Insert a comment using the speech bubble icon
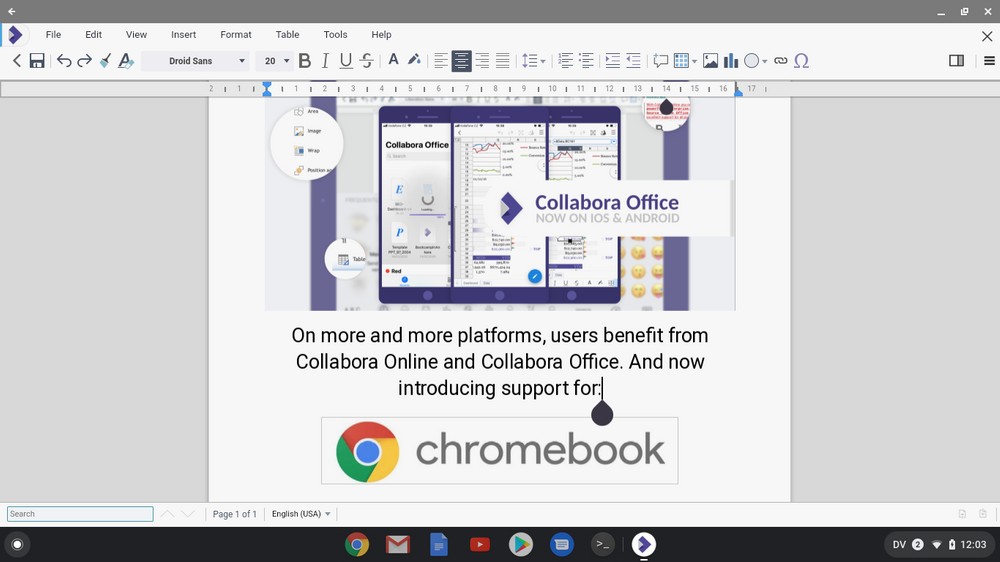This screenshot has width=1000, height=562. (661, 61)
